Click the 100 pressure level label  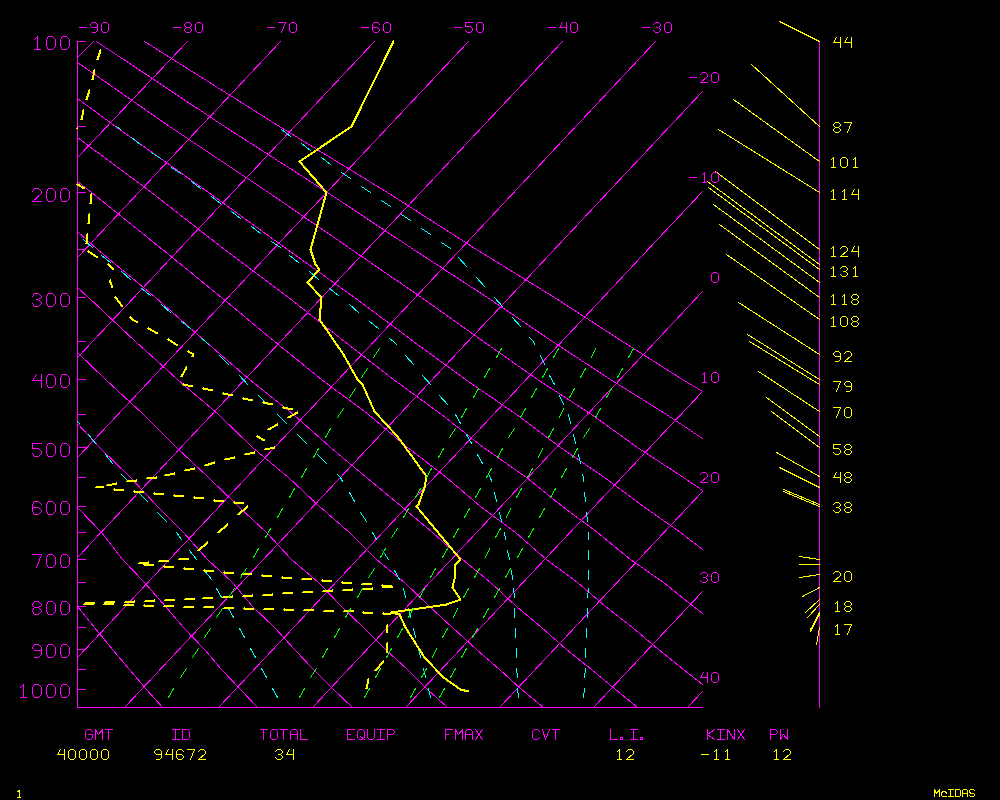coord(51,43)
